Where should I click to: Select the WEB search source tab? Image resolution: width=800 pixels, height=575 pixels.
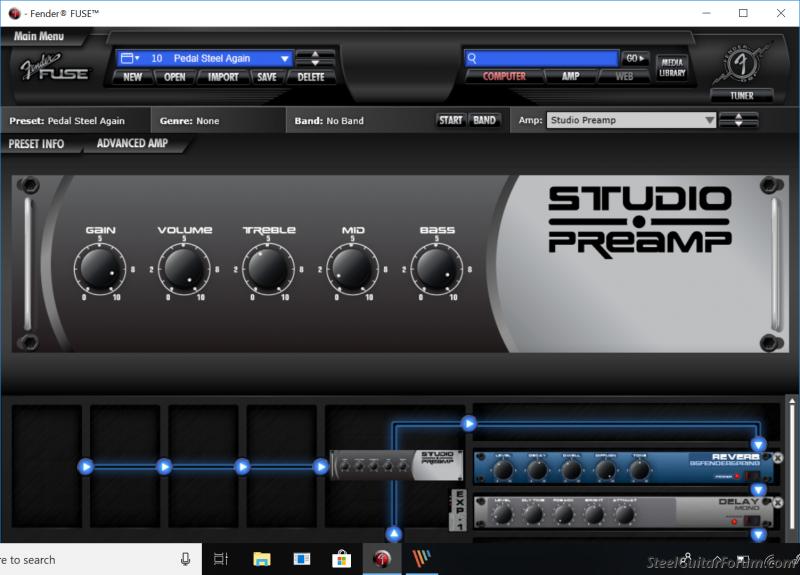pos(623,77)
